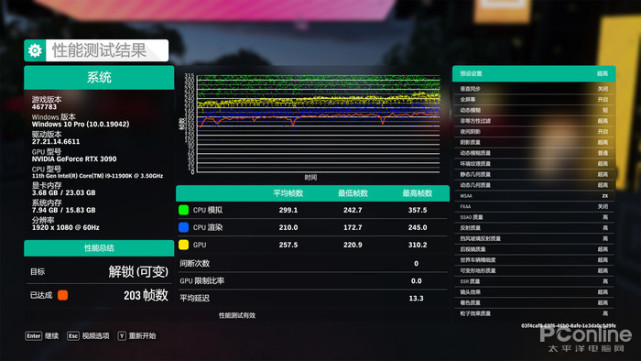Click the SSAO 质量 setting row
Image resolution: width=641 pixels, height=361 pixels.
[533, 217]
